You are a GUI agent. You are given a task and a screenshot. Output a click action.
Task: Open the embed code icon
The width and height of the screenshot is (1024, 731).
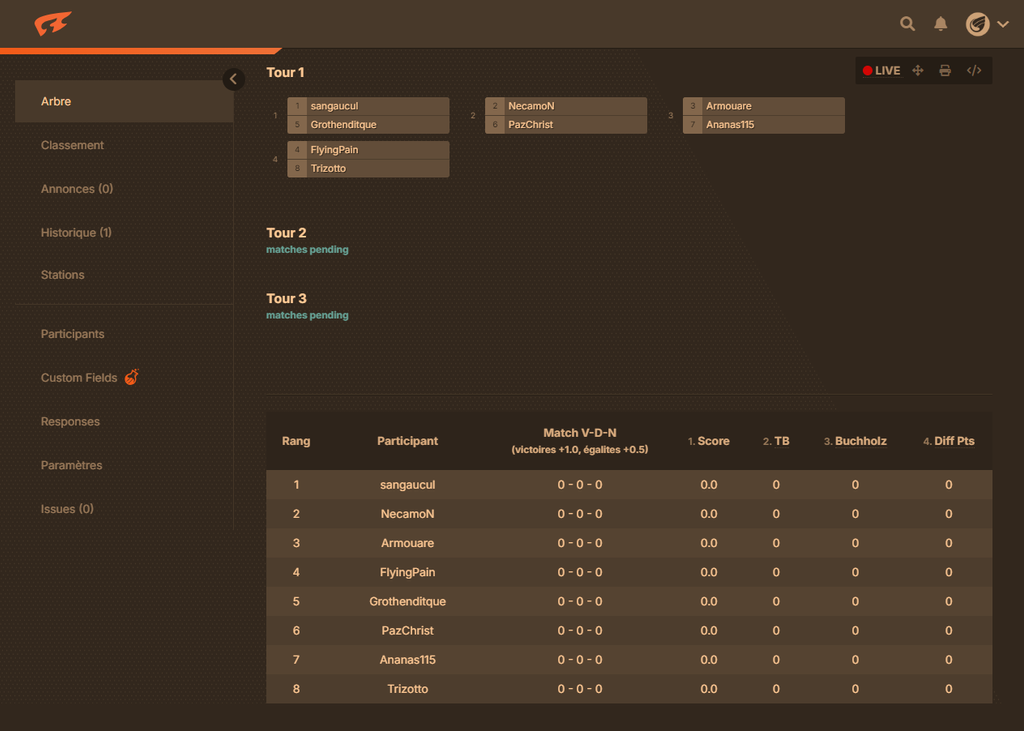pos(974,71)
